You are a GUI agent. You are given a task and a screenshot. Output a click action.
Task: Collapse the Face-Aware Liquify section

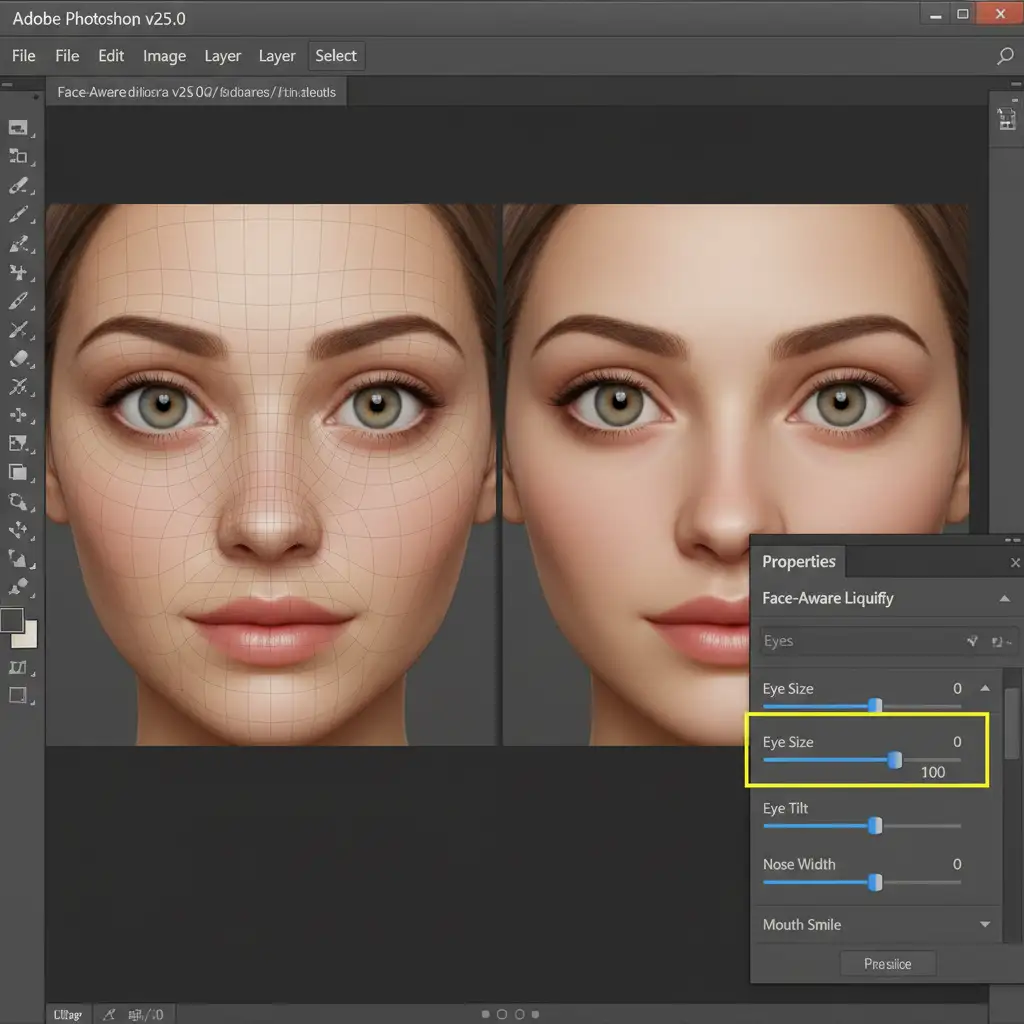1003,598
